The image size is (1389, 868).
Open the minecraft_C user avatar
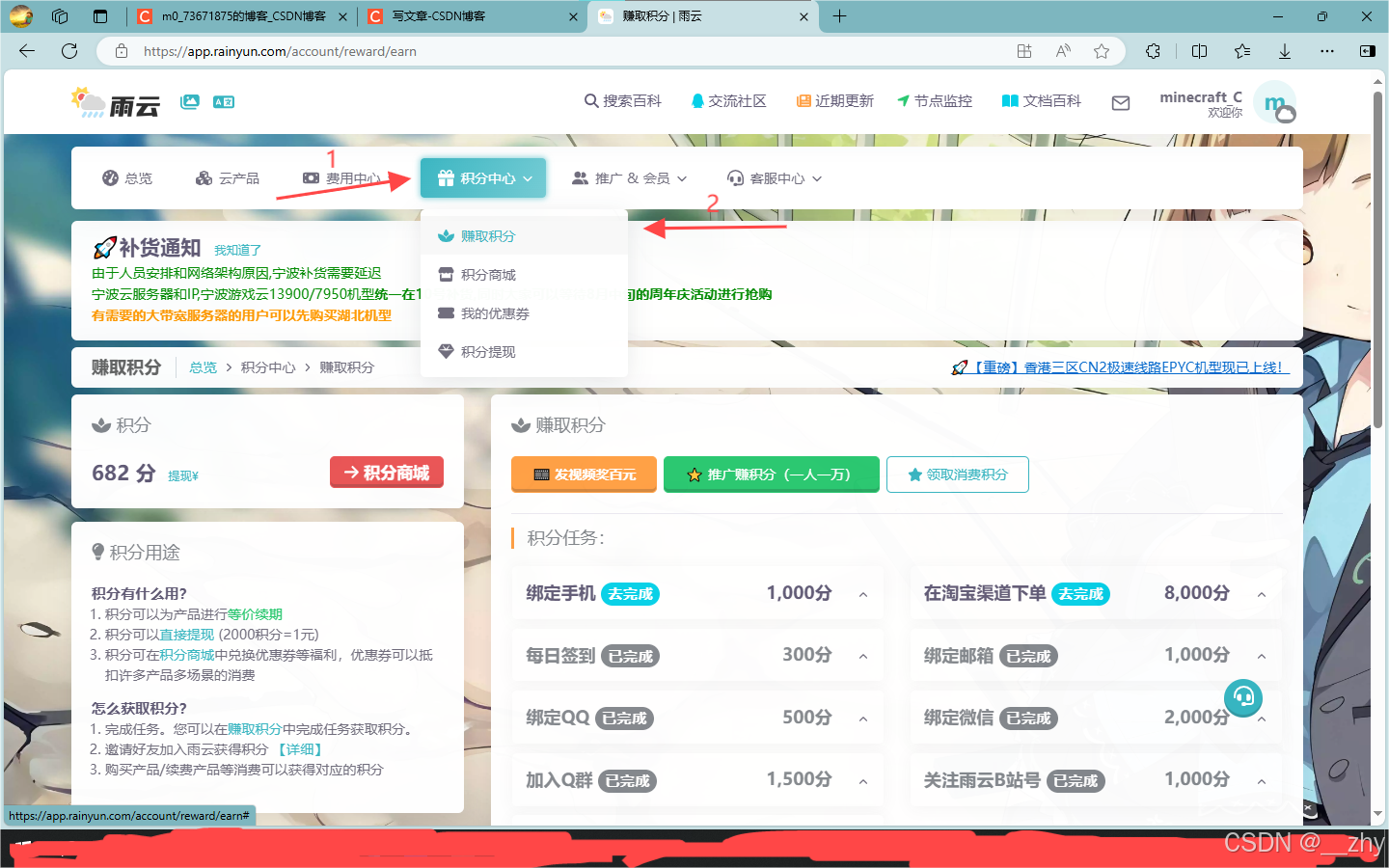[x=1276, y=103]
